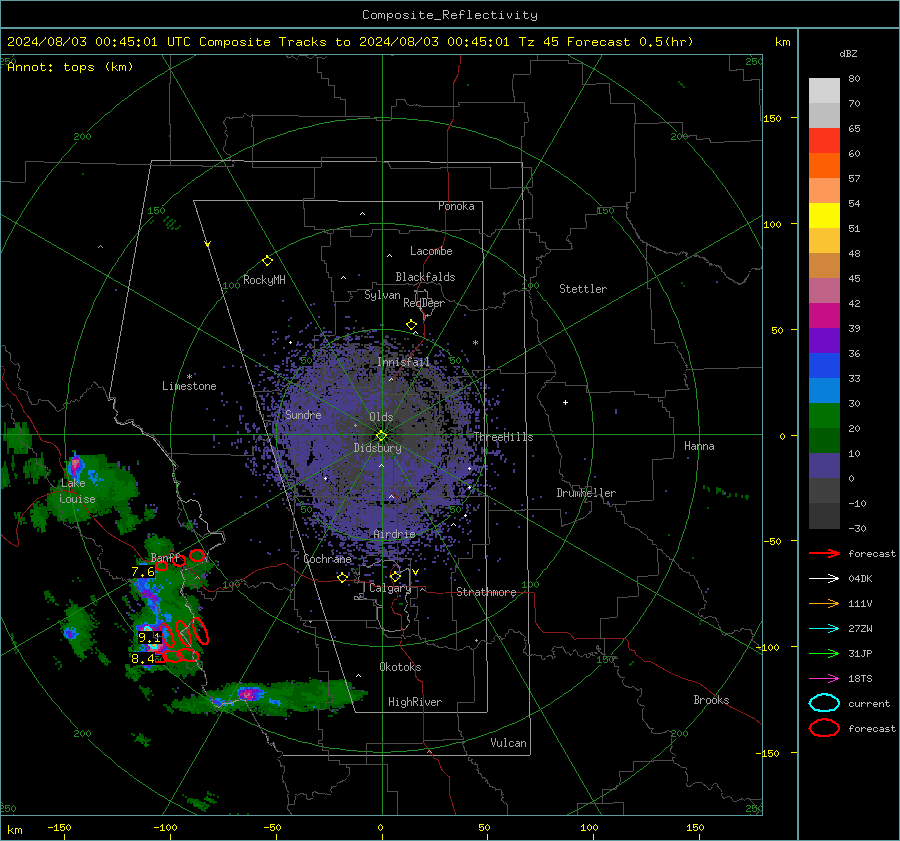The width and height of the screenshot is (900, 841).
Task: Click the 'current' legend label
Action: (869, 703)
